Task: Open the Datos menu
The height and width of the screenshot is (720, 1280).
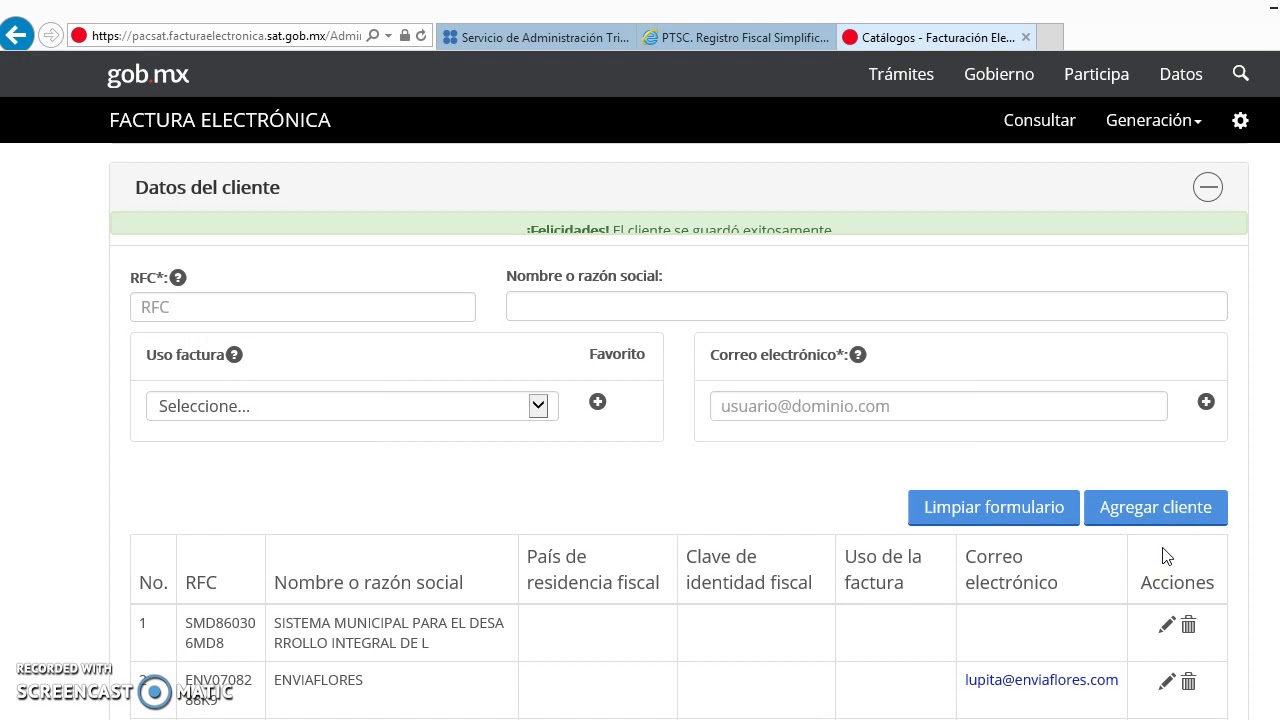Action: click(1181, 74)
